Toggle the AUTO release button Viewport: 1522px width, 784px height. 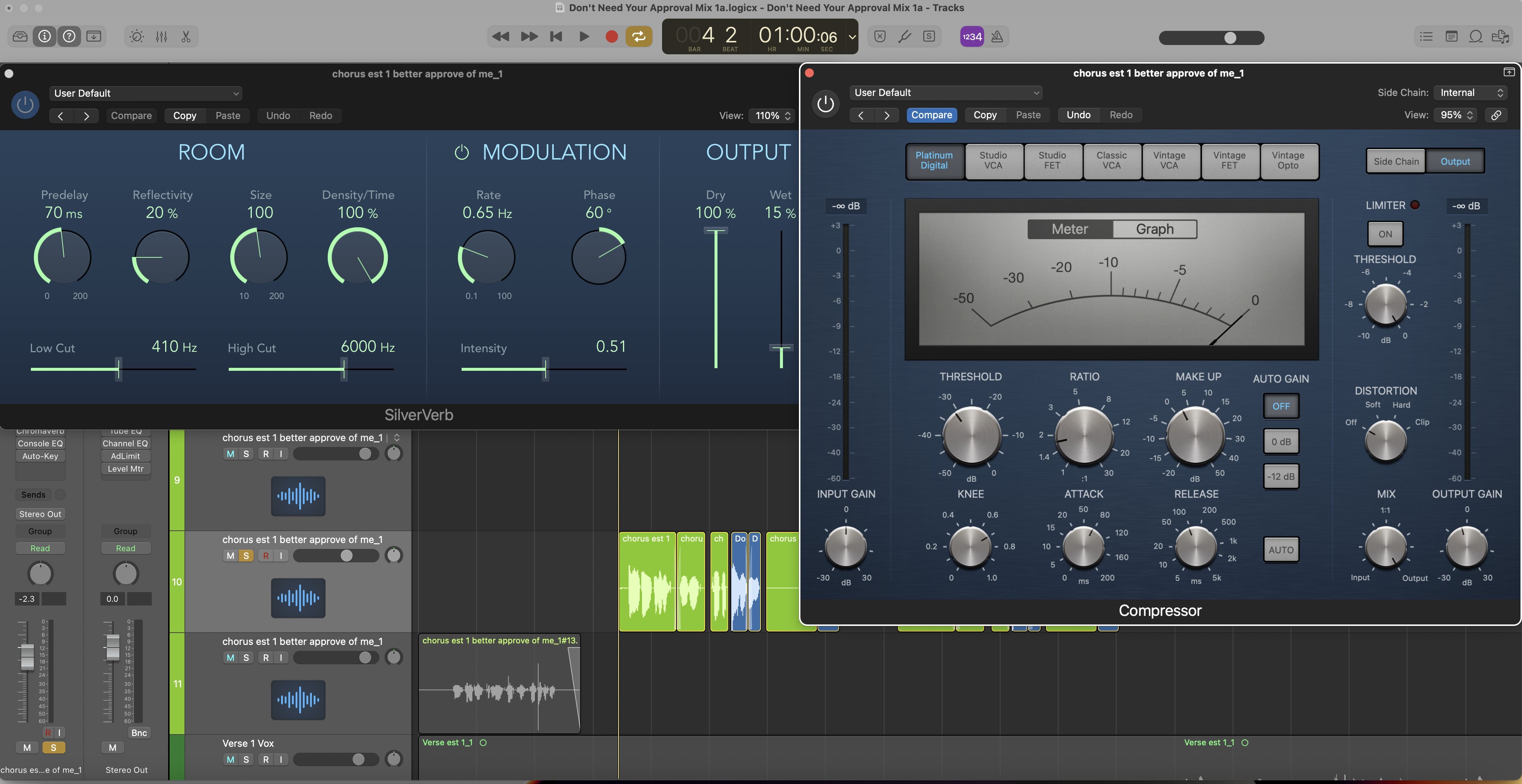tap(1280, 550)
